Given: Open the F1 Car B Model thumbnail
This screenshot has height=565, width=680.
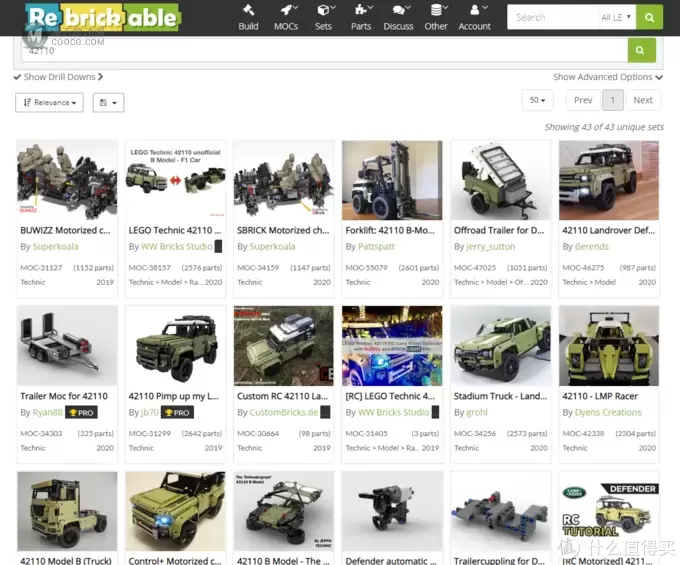Looking at the screenshot, I should pyautogui.click(x=175, y=180).
